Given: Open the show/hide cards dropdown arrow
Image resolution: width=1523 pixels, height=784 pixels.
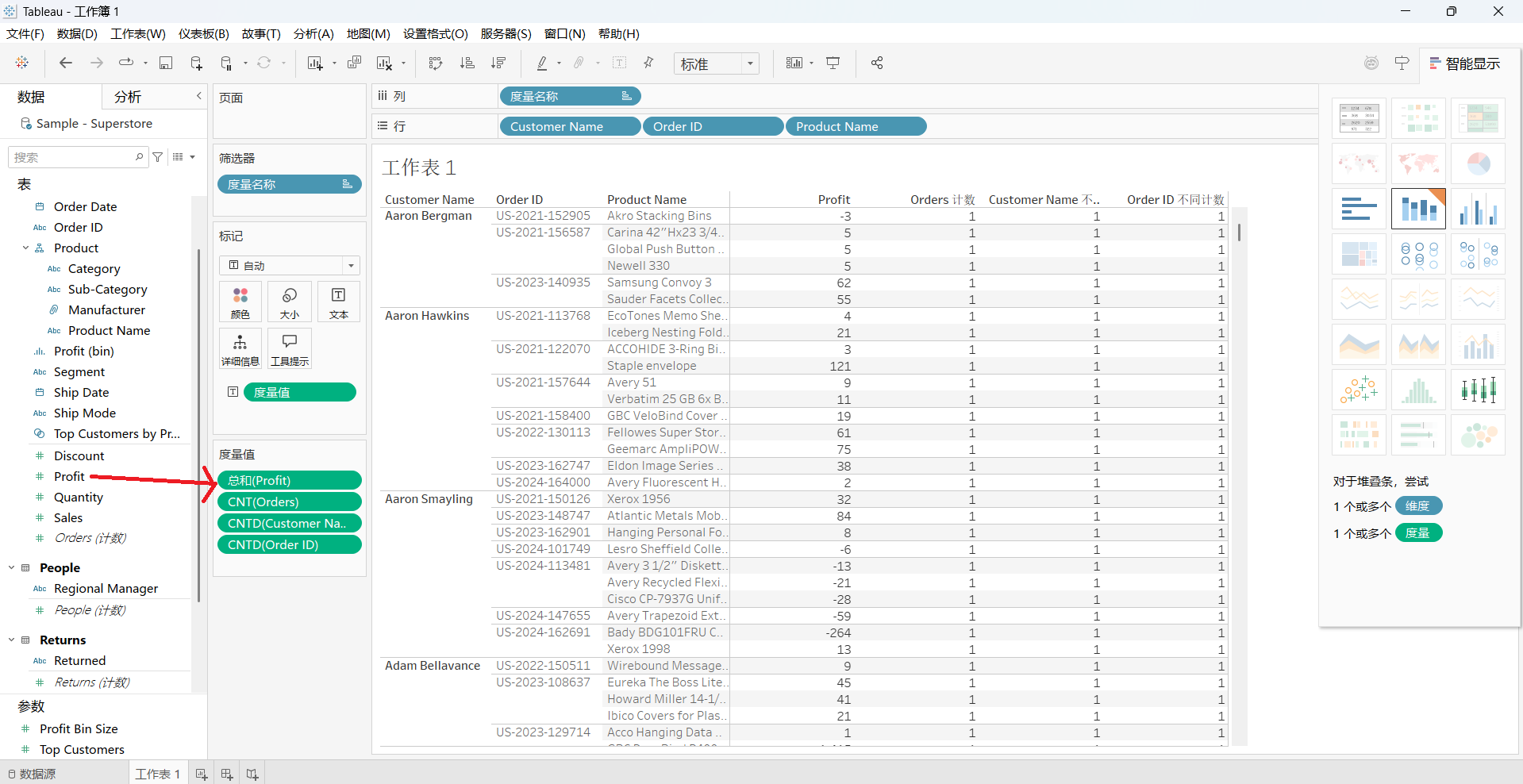Looking at the screenshot, I should pos(812,63).
